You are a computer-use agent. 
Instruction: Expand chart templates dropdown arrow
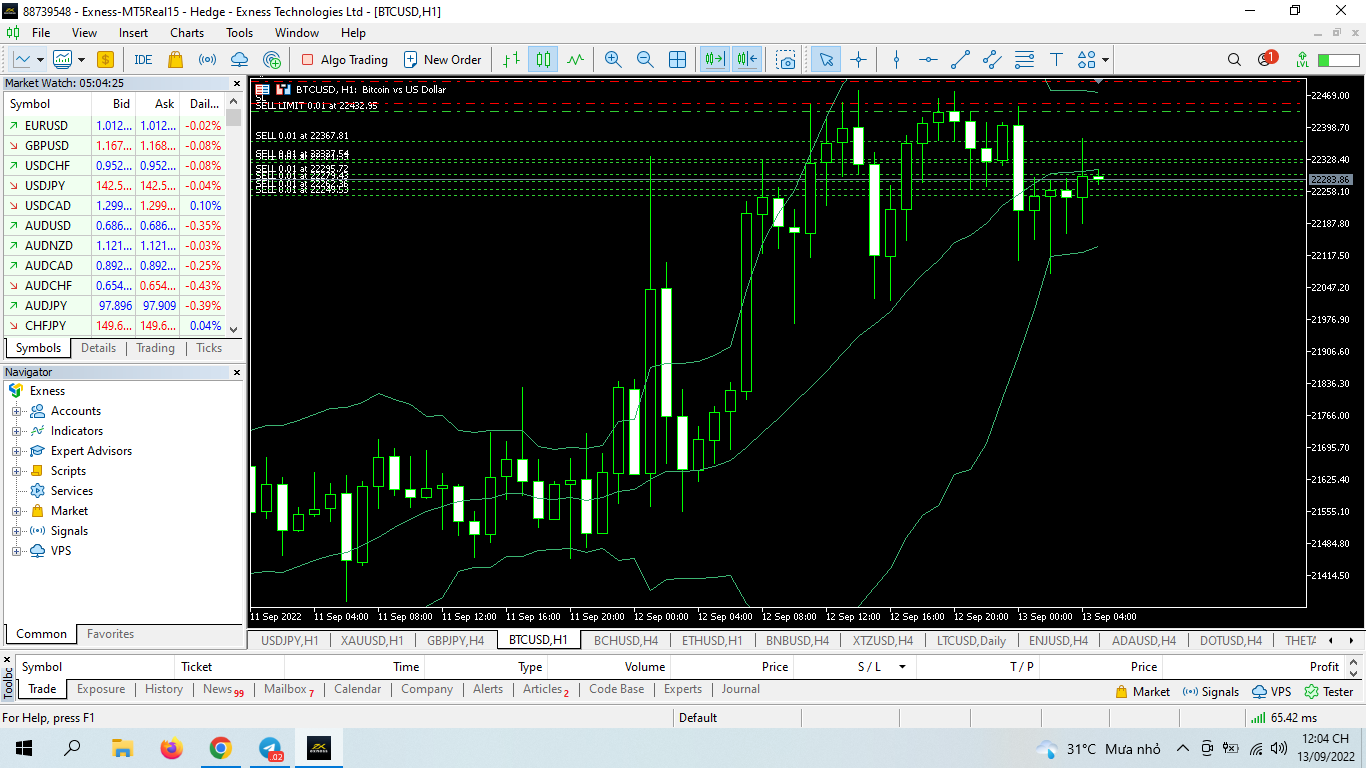coord(82,59)
